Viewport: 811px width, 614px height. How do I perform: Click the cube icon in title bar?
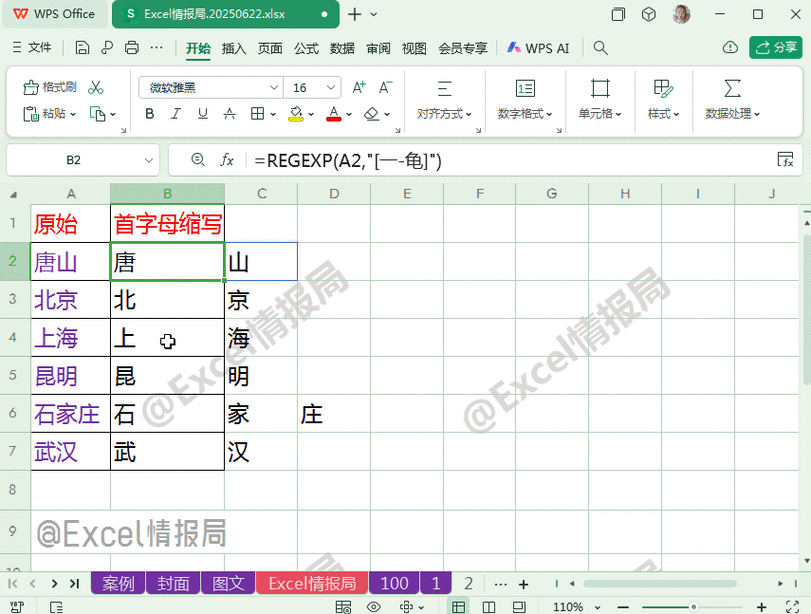click(649, 14)
